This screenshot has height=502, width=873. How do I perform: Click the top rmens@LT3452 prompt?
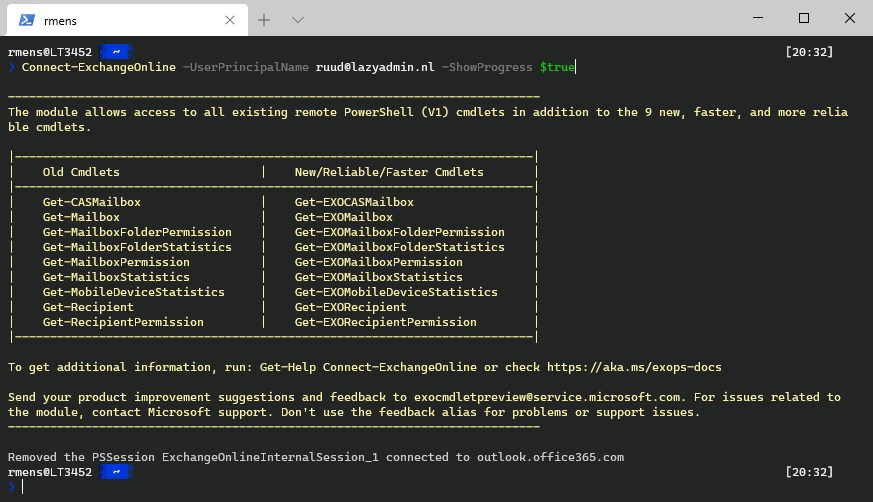click(x=50, y=52)
